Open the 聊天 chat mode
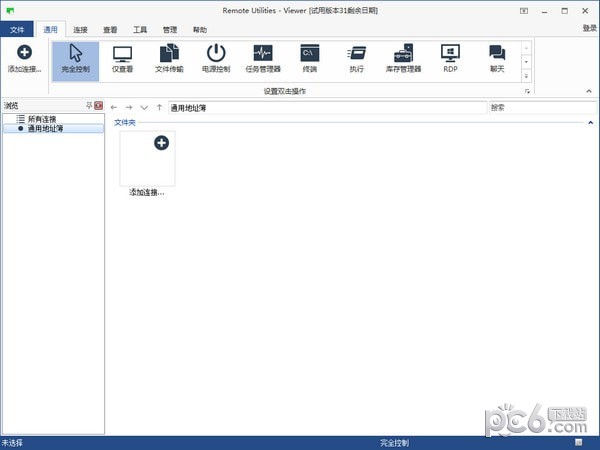This screenshot has height=450, width=600. click(497, 61)
